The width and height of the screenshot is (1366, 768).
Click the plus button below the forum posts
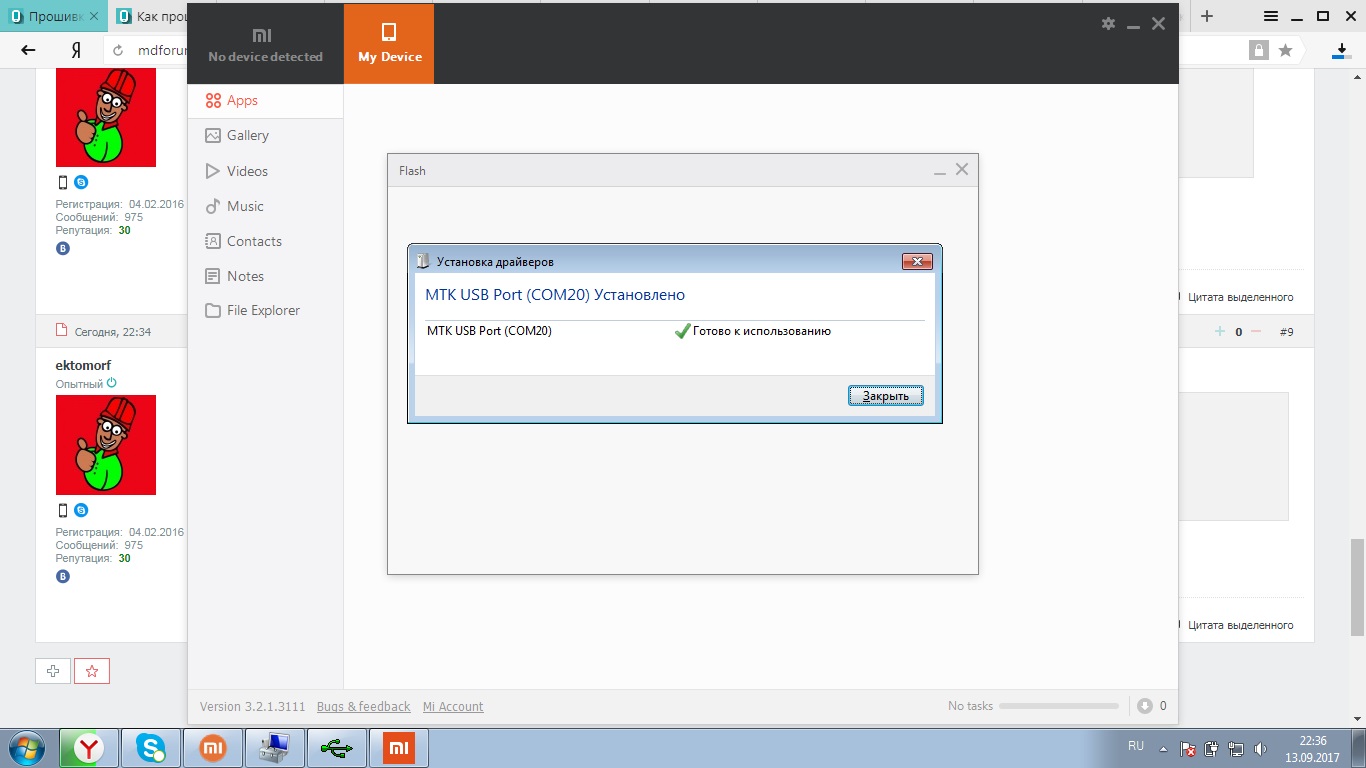click(x=53, y=671)
